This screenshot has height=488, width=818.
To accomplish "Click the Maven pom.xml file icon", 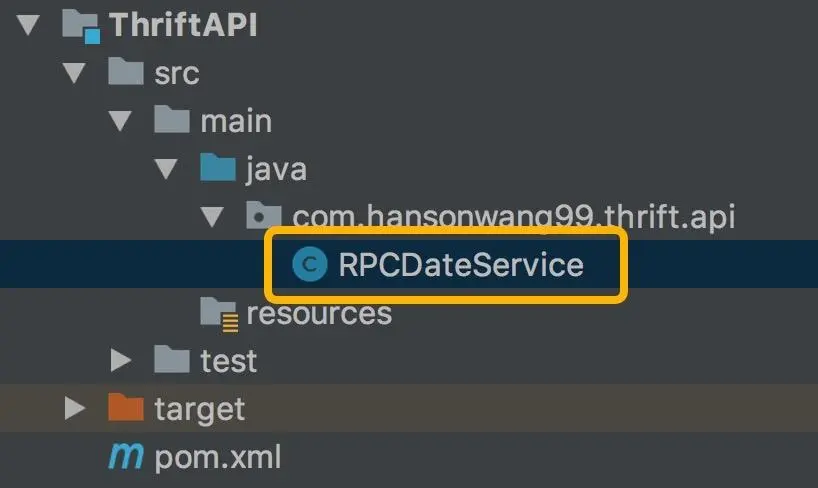I will 126,456.
